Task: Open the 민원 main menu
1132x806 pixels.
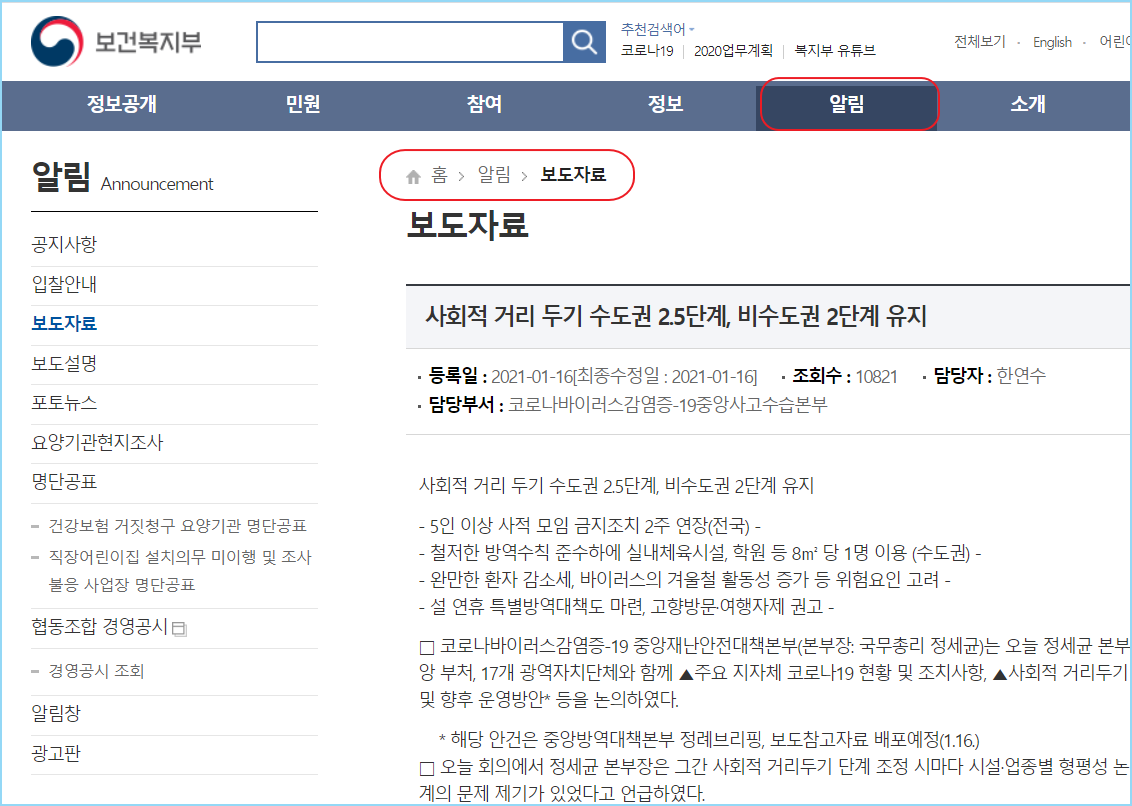Action: coord(303,105)
